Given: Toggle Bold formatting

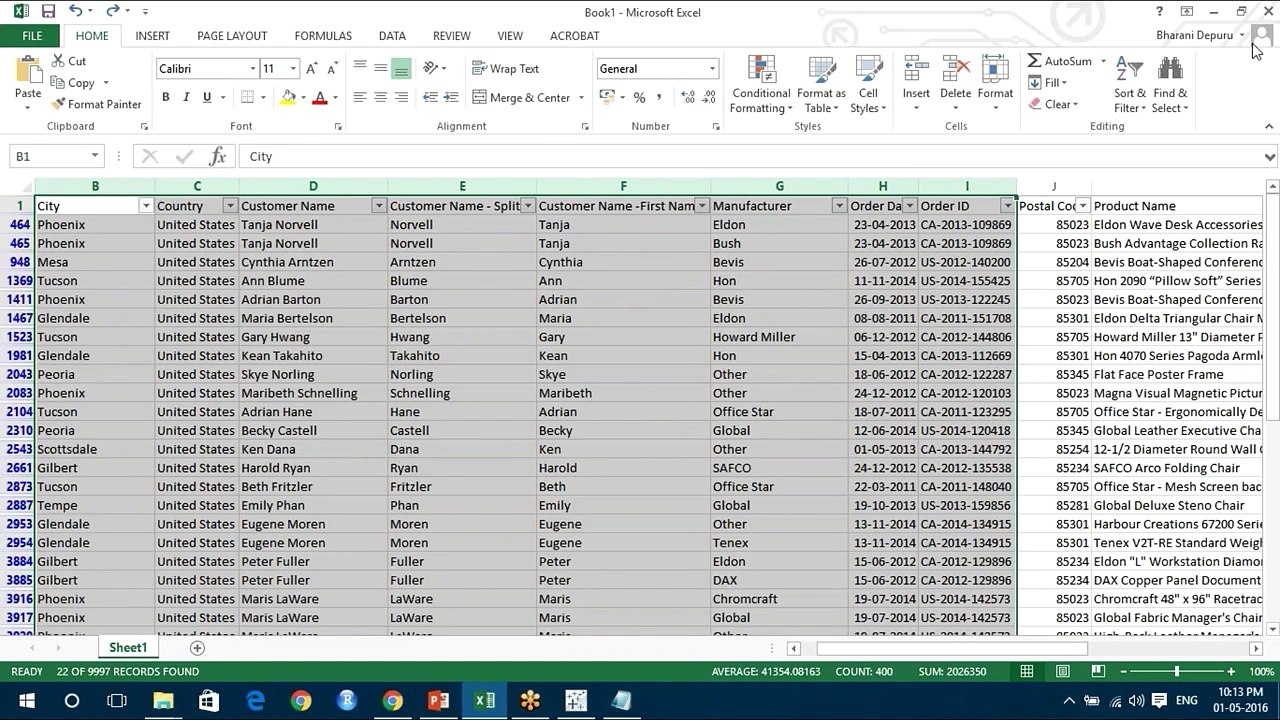Looking at the screenshot, I should pos(166,97).
